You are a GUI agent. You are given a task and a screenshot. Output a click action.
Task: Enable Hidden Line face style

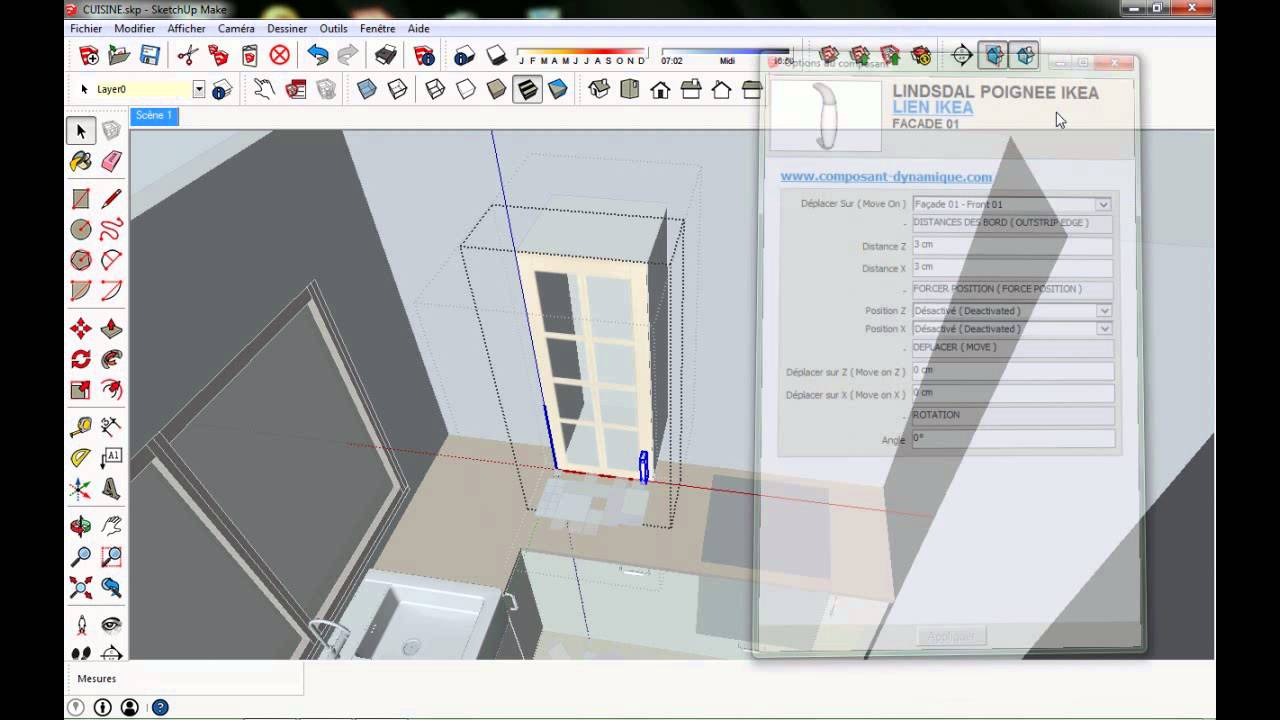tap(466, 89)
